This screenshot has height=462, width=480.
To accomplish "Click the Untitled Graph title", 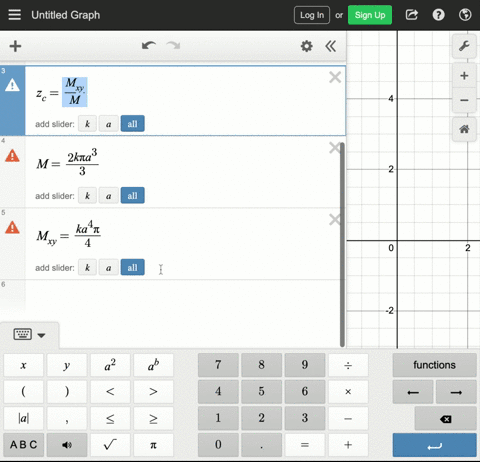I will click(x=66, y=15).
